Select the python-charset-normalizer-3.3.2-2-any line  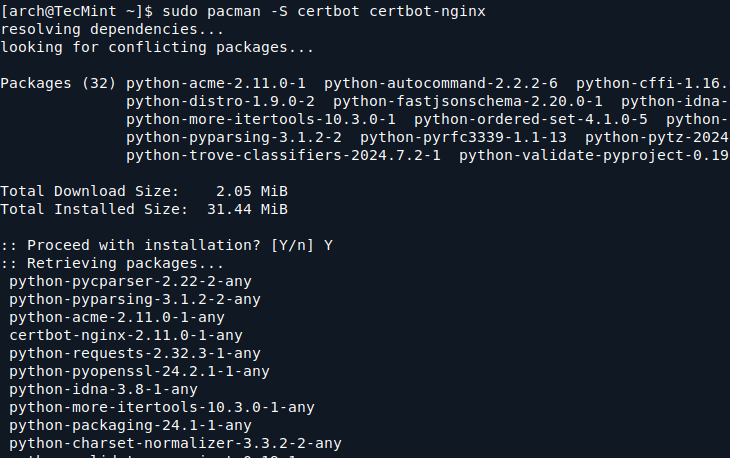tap(176, 443)
